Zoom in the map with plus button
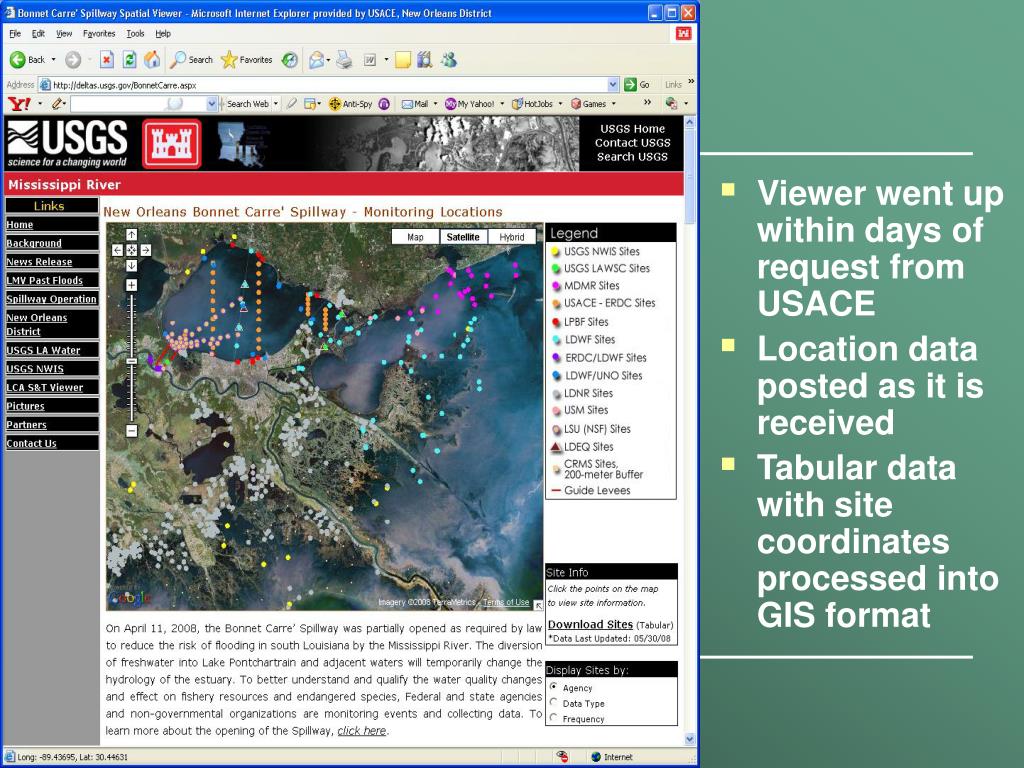This screenshot has width=1024, height=768. (131, 285)
